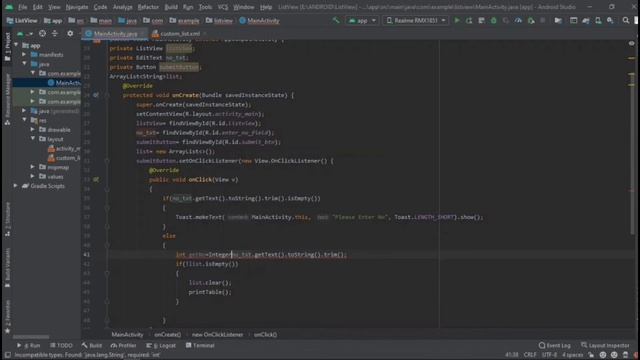640x360 pixels.
Task: Select MainActivity file in project tree
Action: click(64, 83)
